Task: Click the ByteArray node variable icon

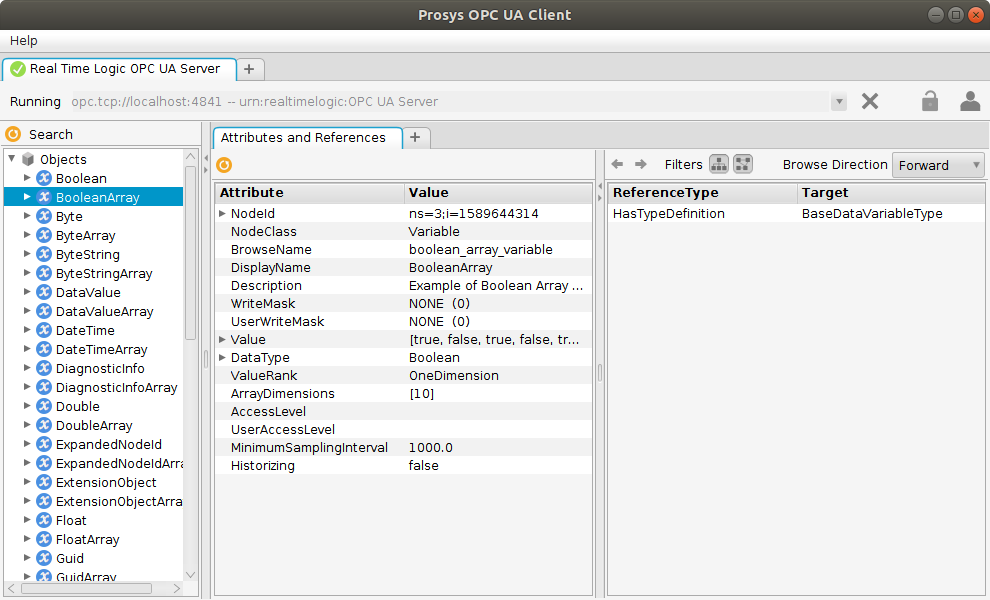Action: 44,235
